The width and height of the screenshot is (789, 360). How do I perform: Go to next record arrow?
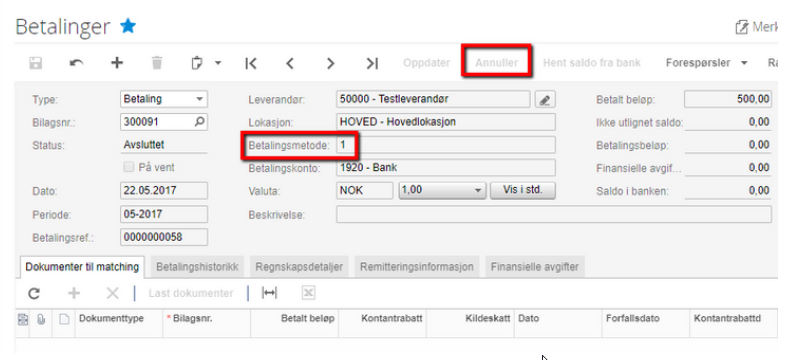pos(330,63)
